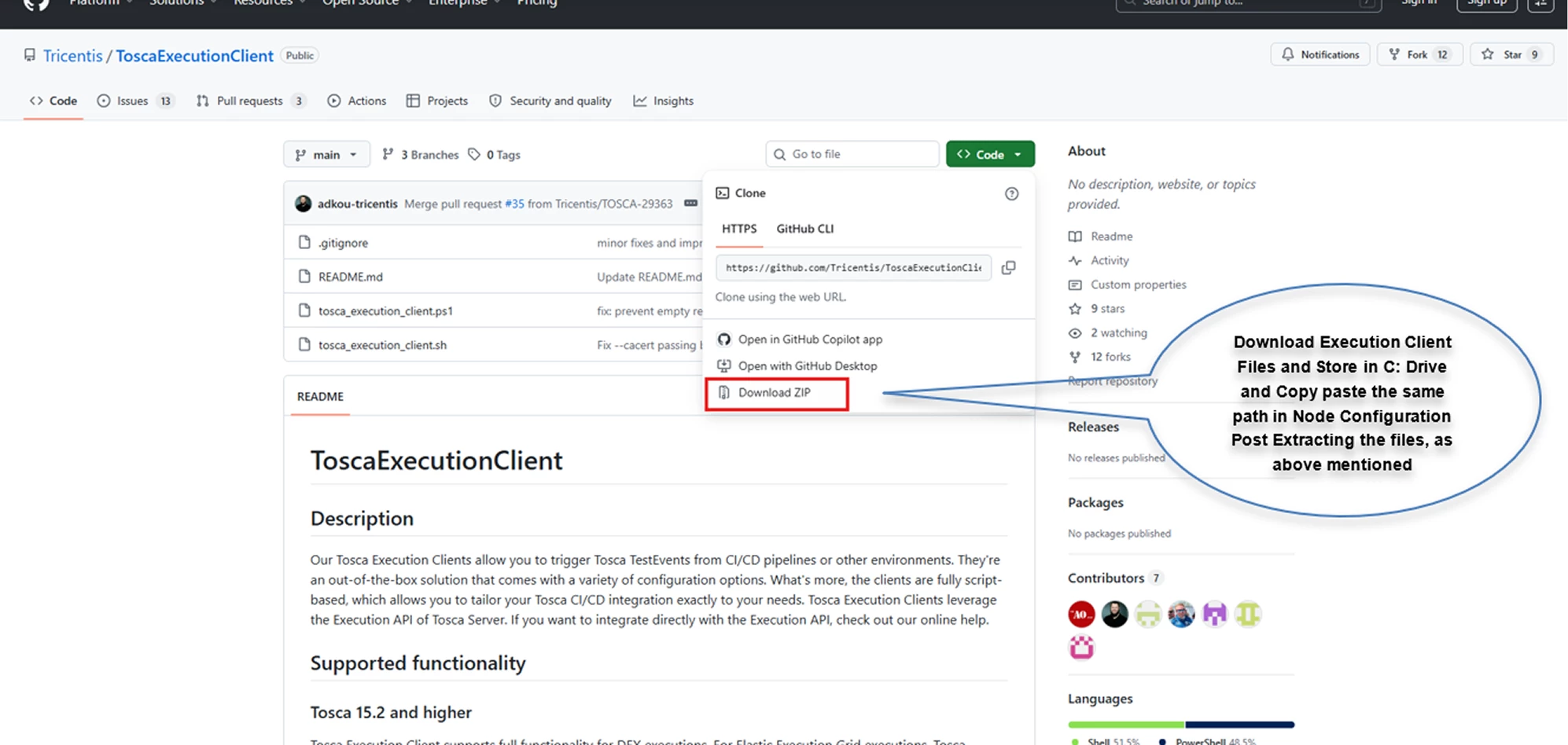The height and width of the screenshot is (745, 1568).
Task: Open the Tricentis organization link
Action: 73,56
